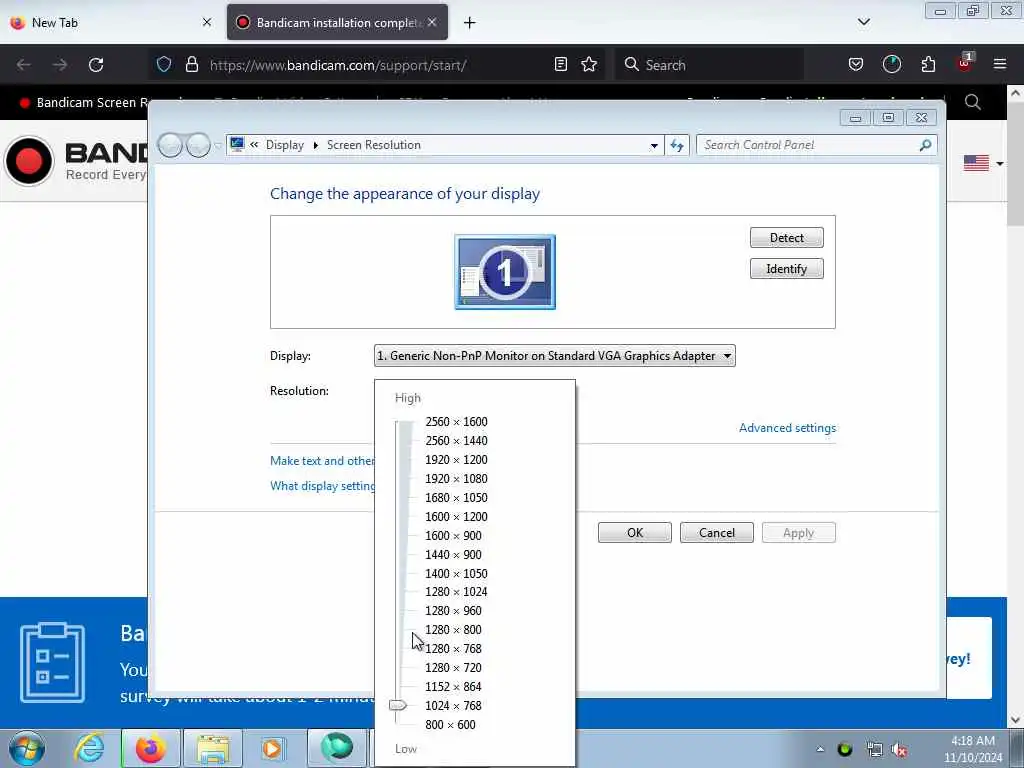1024x768 pixels.
Task: Open the Display monitor dropdown
Action: pyautogui.click(x=554, y=356)
